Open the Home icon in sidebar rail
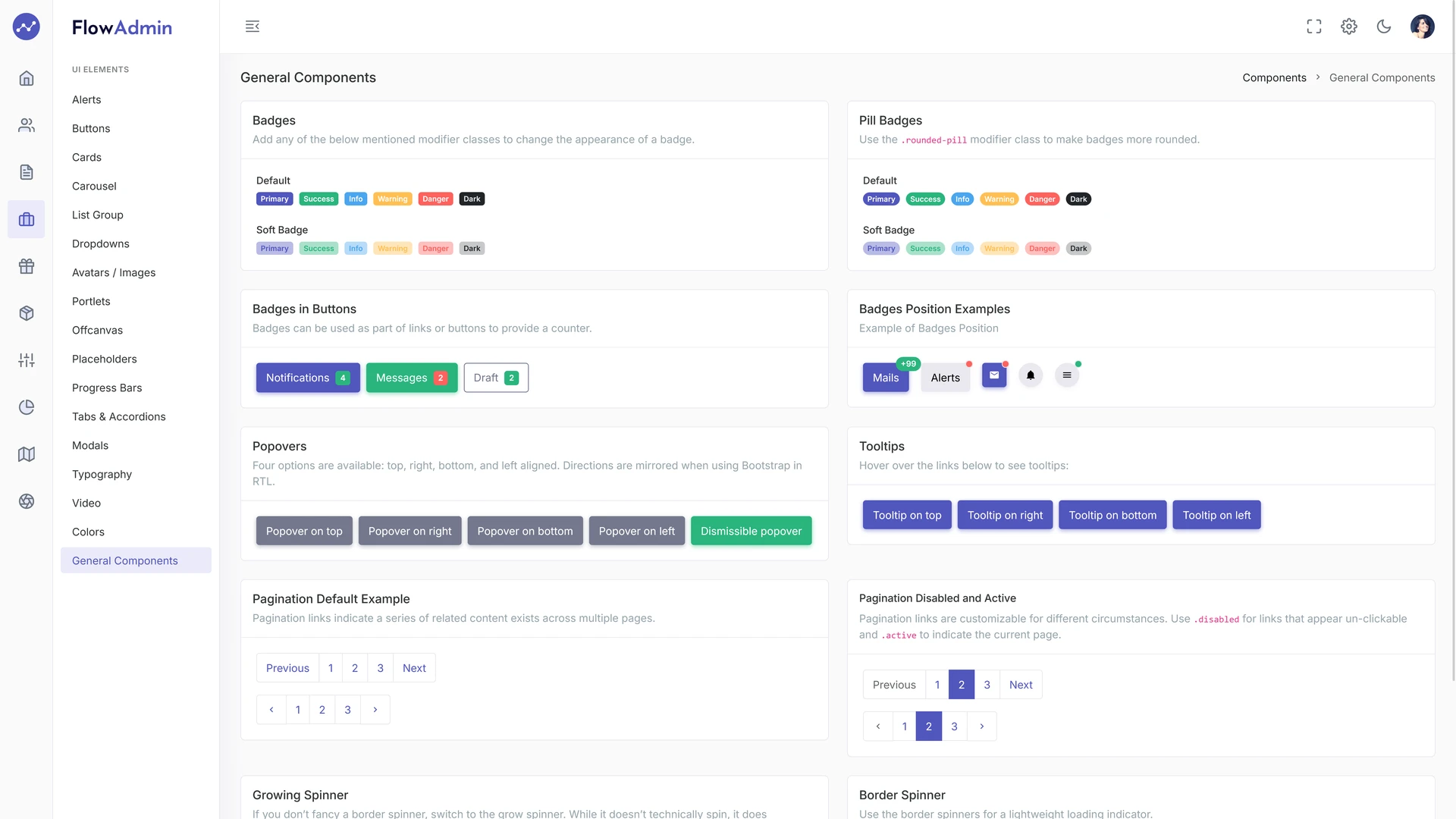The image size is (1456, 819). (27, 78)
